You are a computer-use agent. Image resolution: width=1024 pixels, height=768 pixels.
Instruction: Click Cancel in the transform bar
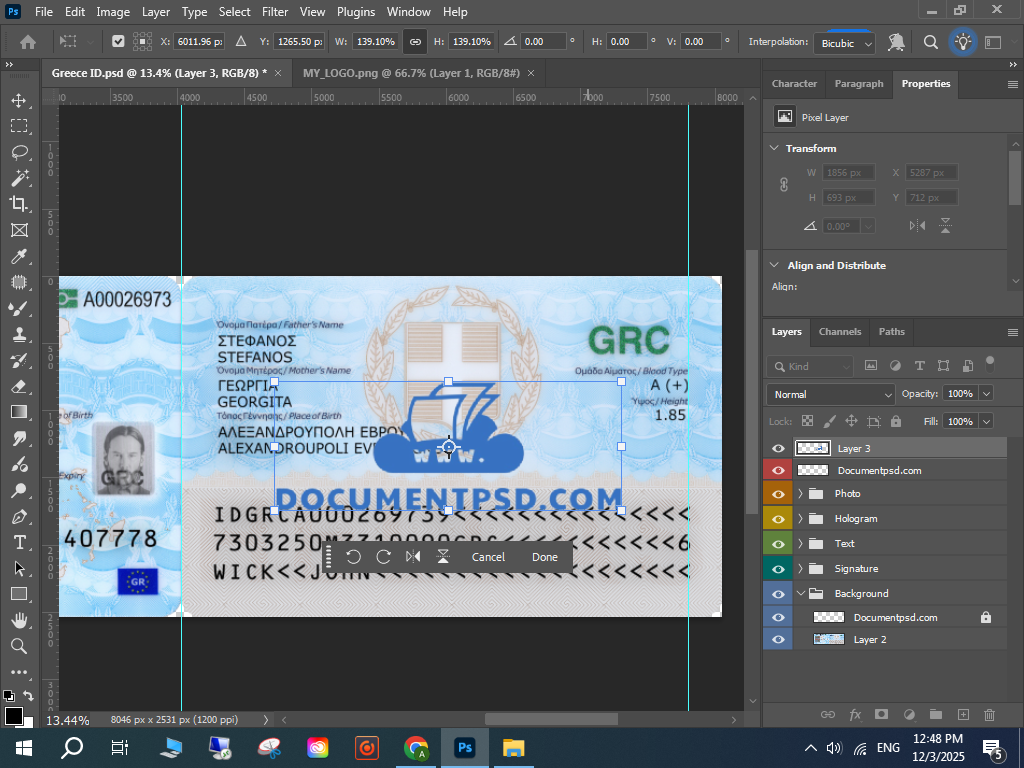(488, 557)
